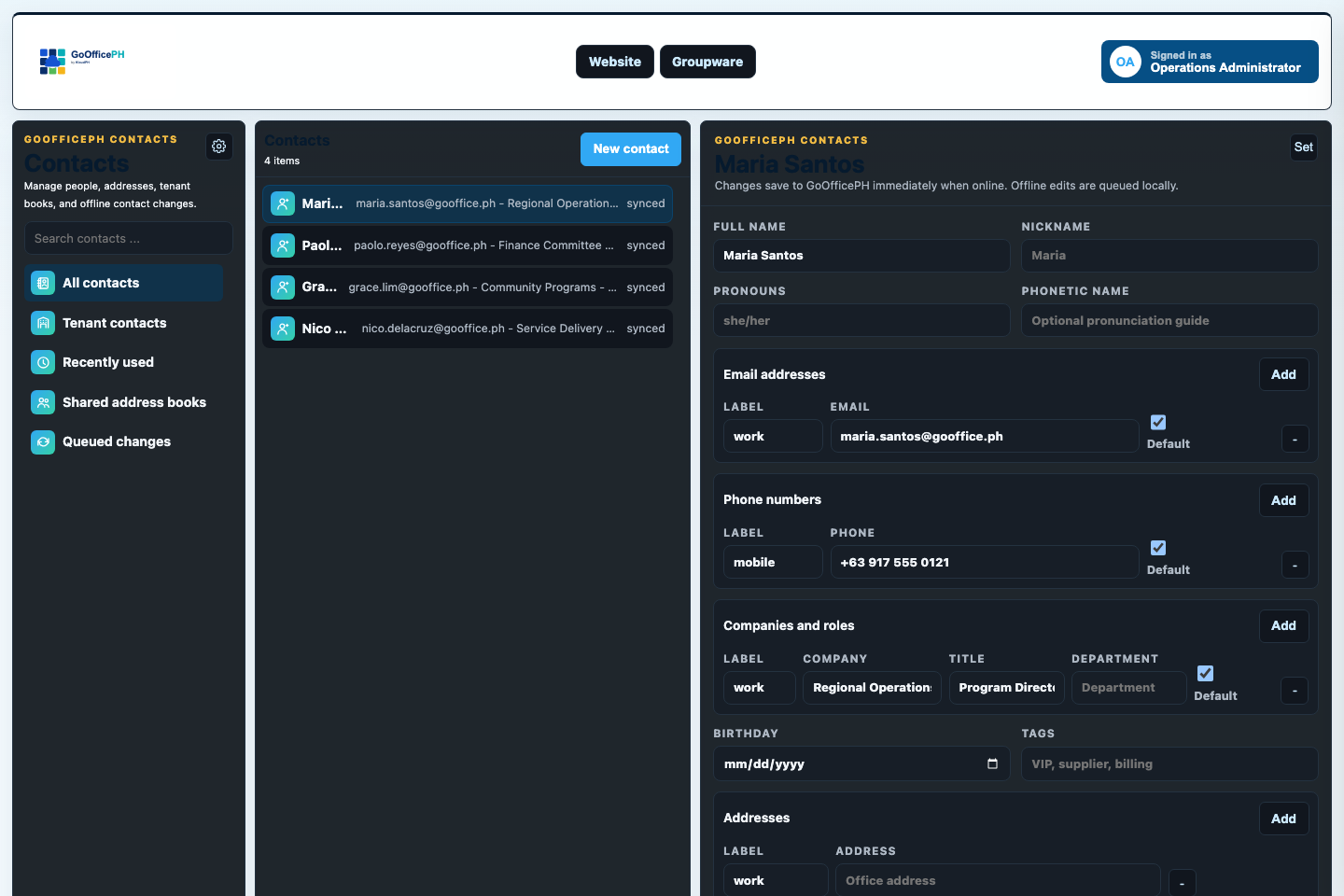Remove the Regional Operations company row
Image resolution: width=1344 pixels, height=896 pixels.
(1295, 691)
